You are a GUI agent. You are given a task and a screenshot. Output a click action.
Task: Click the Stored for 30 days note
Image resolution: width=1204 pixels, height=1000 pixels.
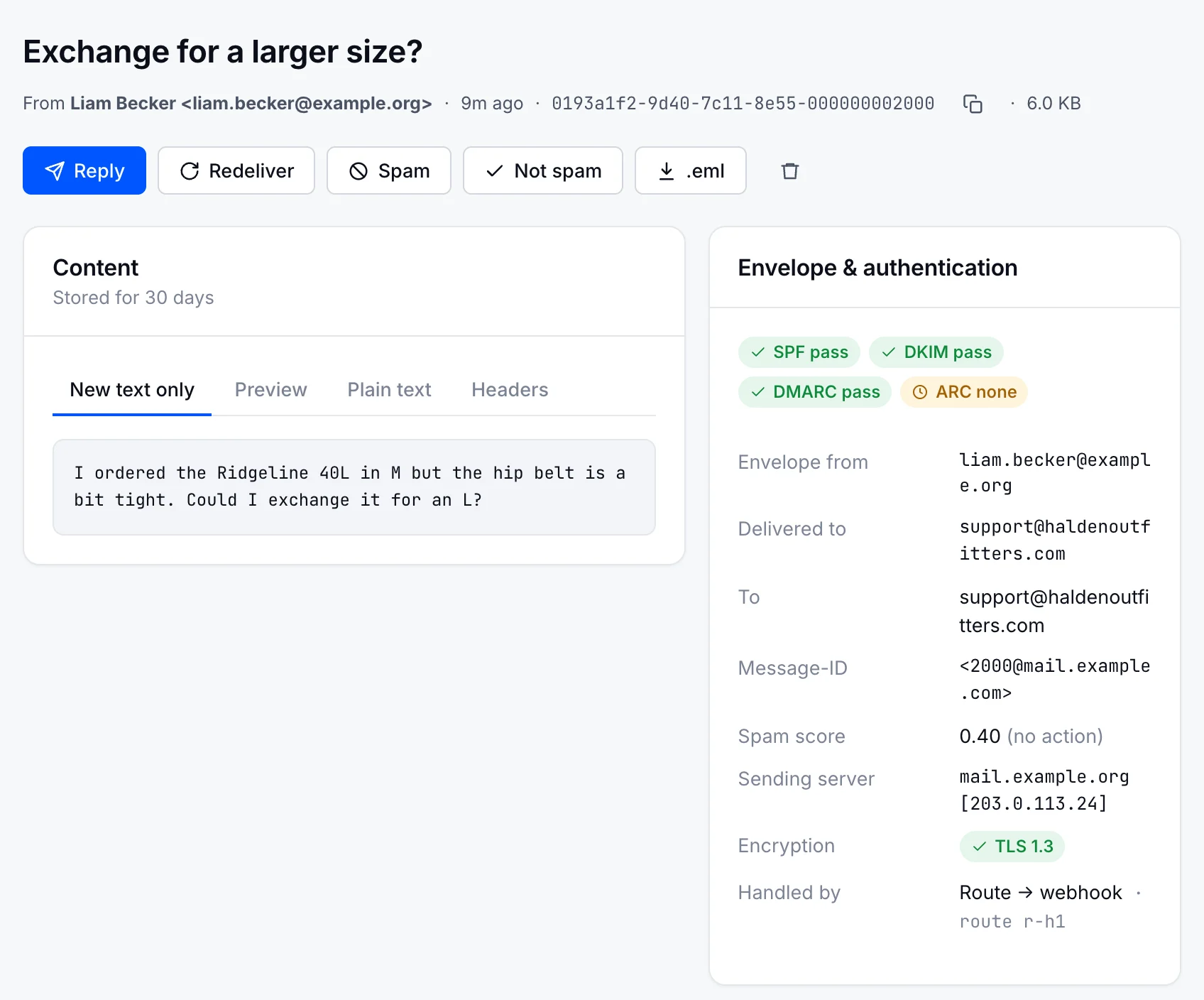133,298
